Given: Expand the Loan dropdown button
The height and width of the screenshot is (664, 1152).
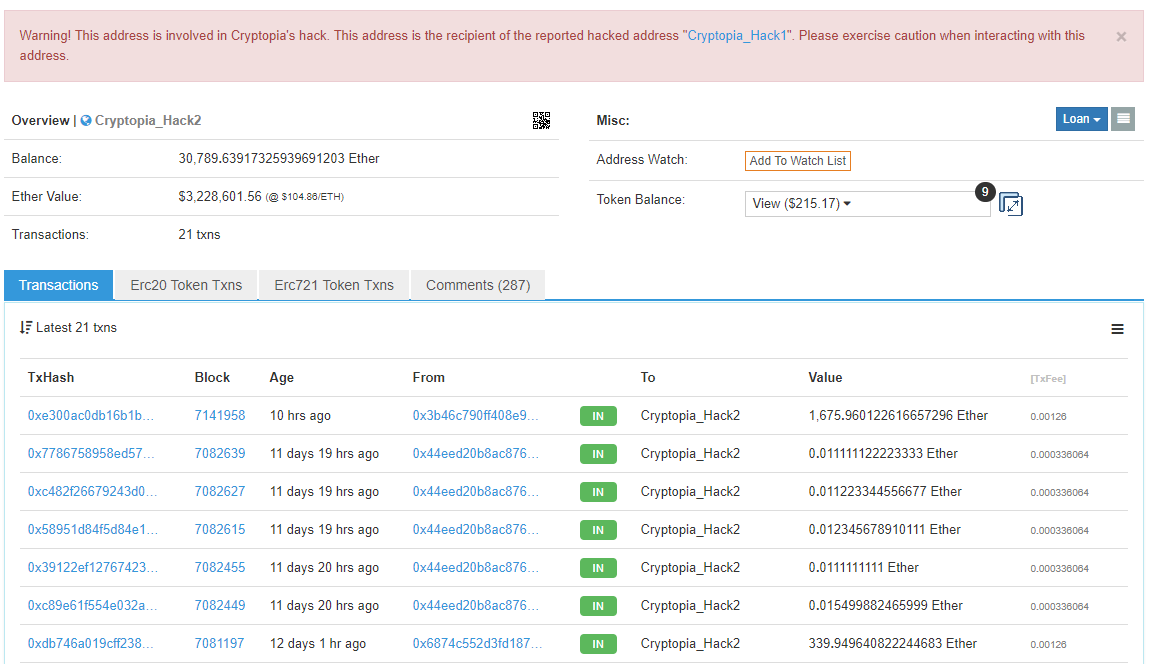Looking at the screenshot, I should click(x=1081, y=119).
